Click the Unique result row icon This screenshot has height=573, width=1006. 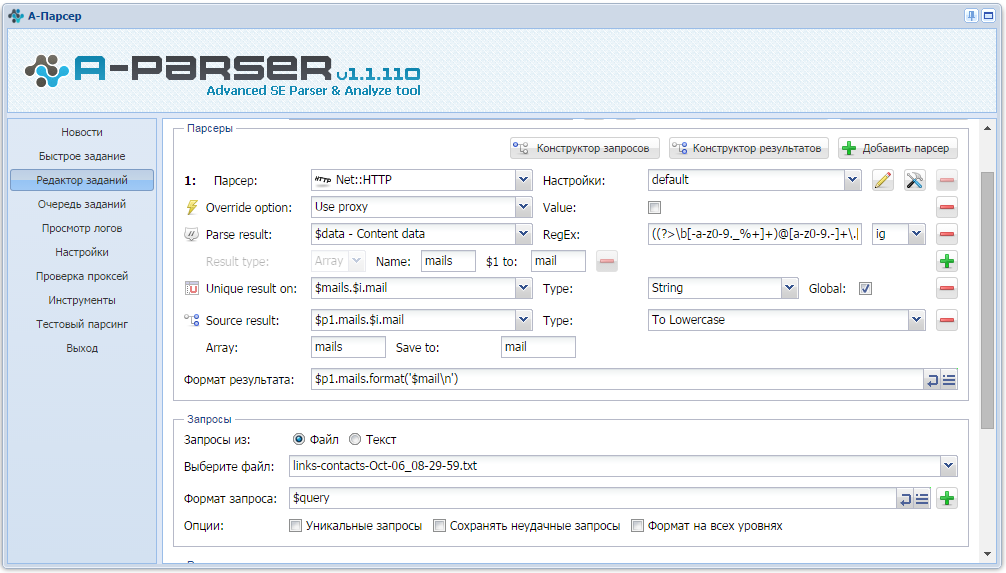(191, 288)
